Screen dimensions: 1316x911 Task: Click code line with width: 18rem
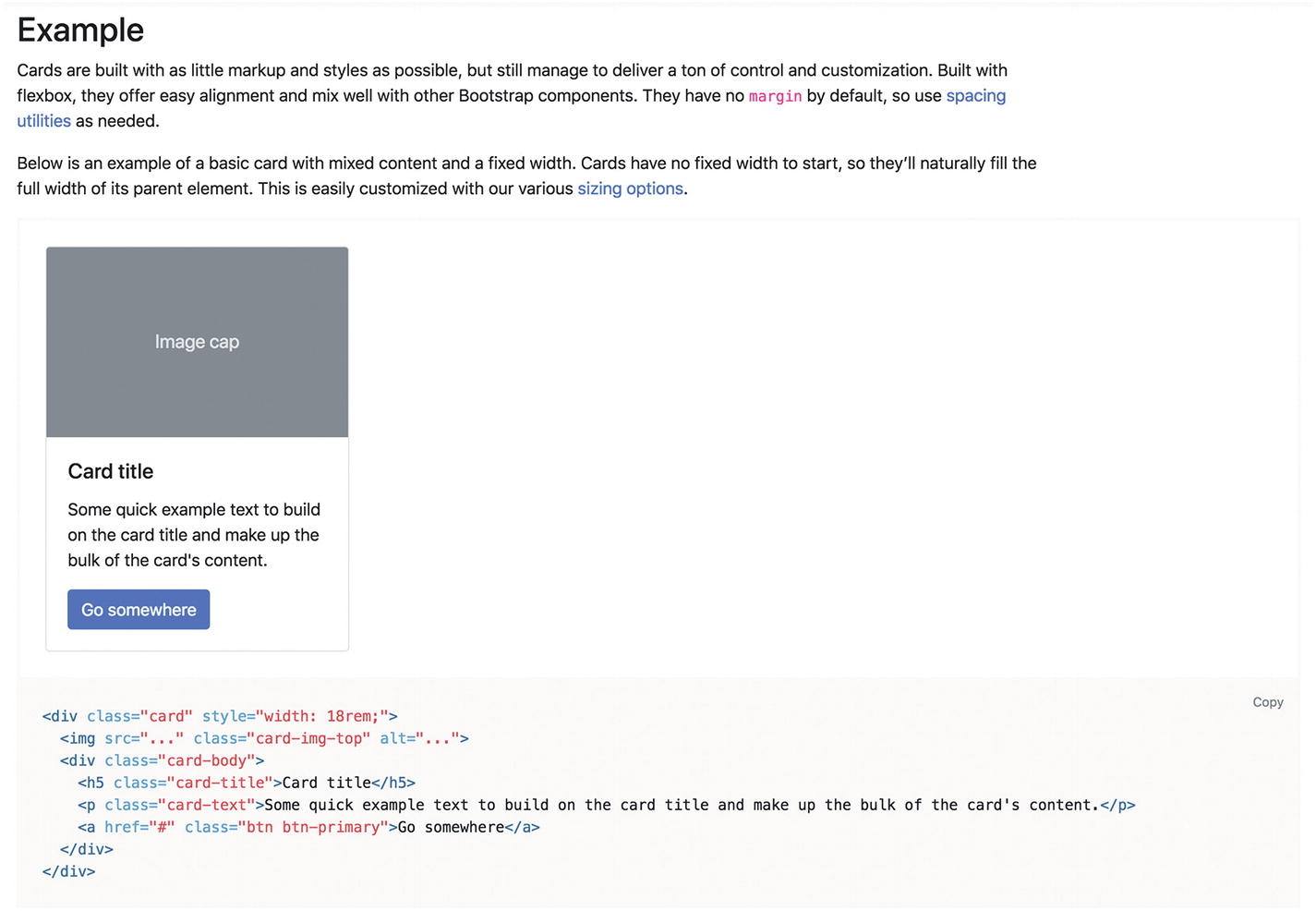220,716
